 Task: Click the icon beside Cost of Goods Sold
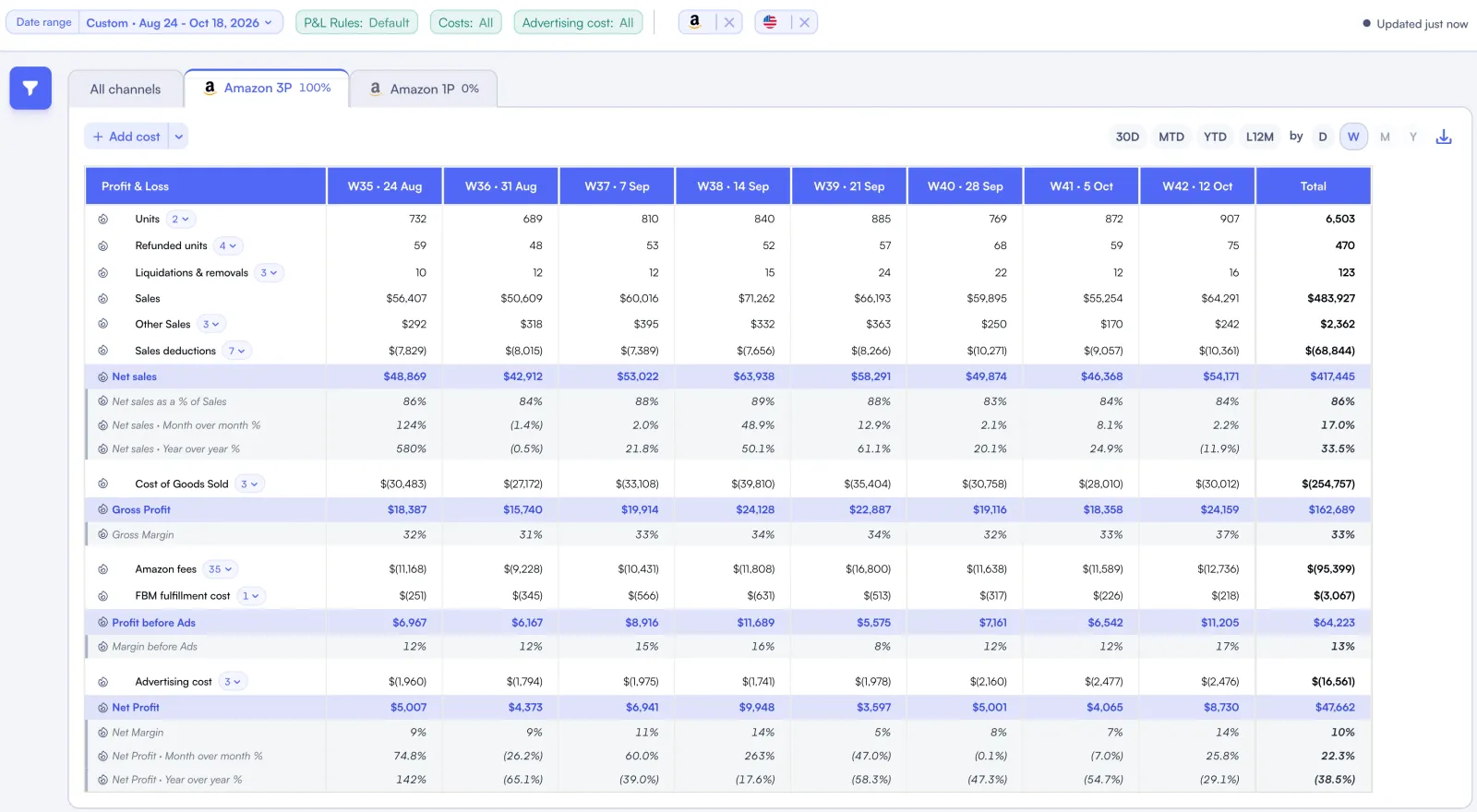coord(103,484)
